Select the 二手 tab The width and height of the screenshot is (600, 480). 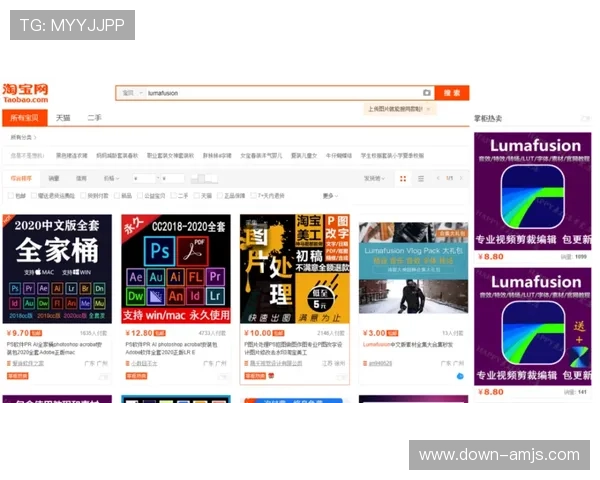coord(94,117)
